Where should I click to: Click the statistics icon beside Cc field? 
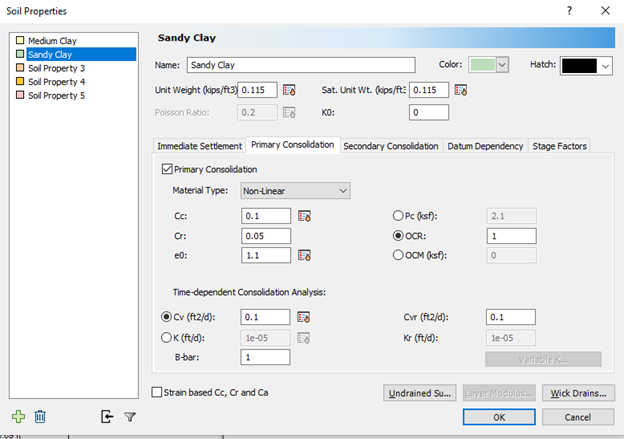click(304, 216)
